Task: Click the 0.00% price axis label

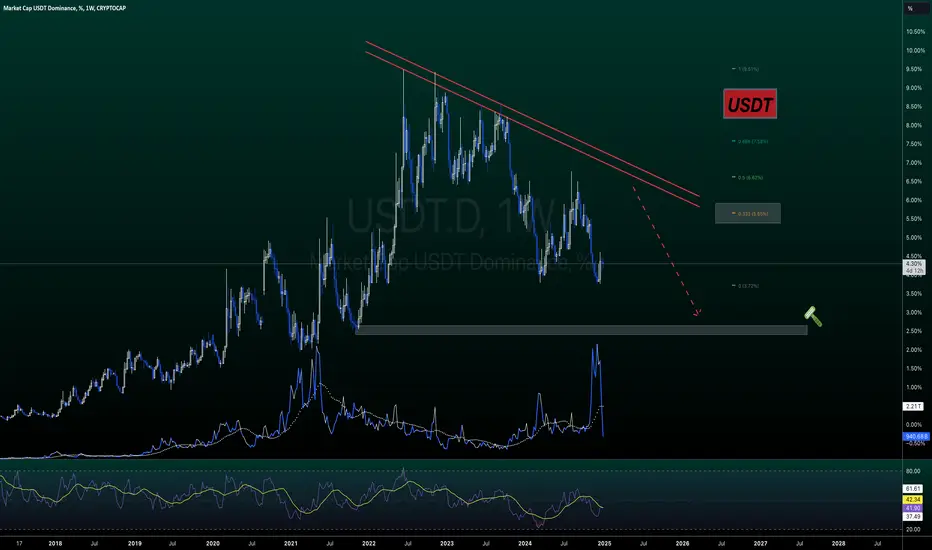Action: (x=914, y=425)
